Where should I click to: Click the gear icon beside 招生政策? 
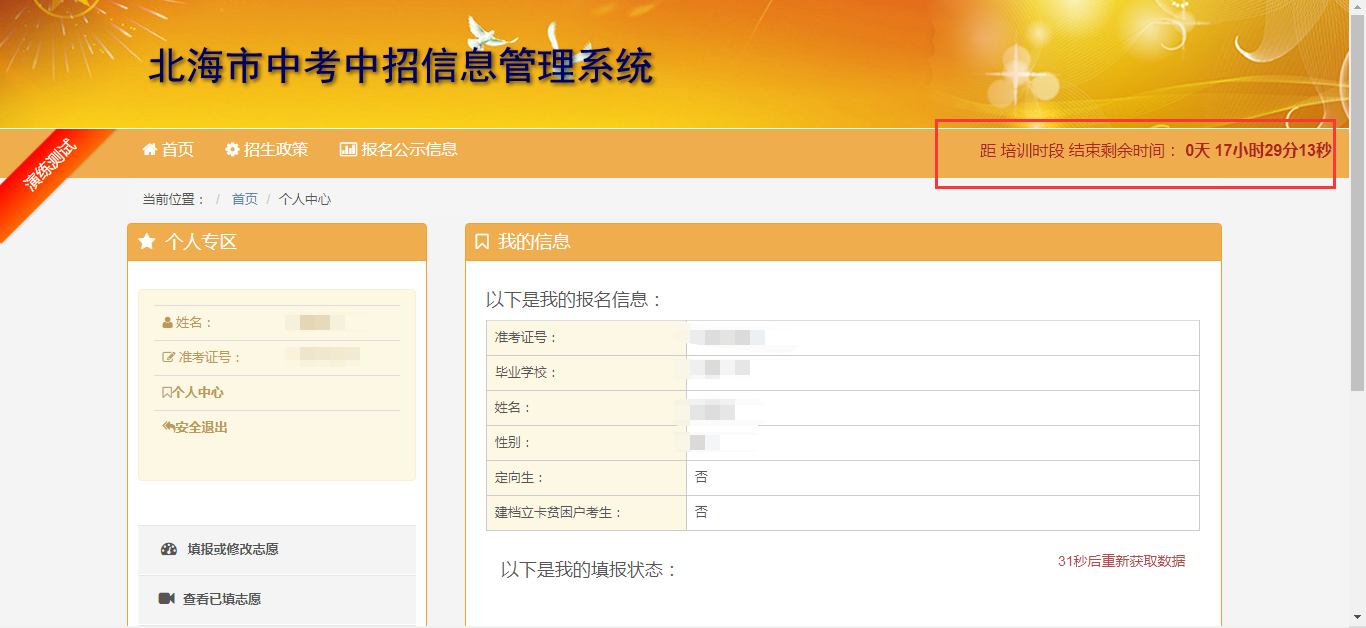tap(232, 150)
